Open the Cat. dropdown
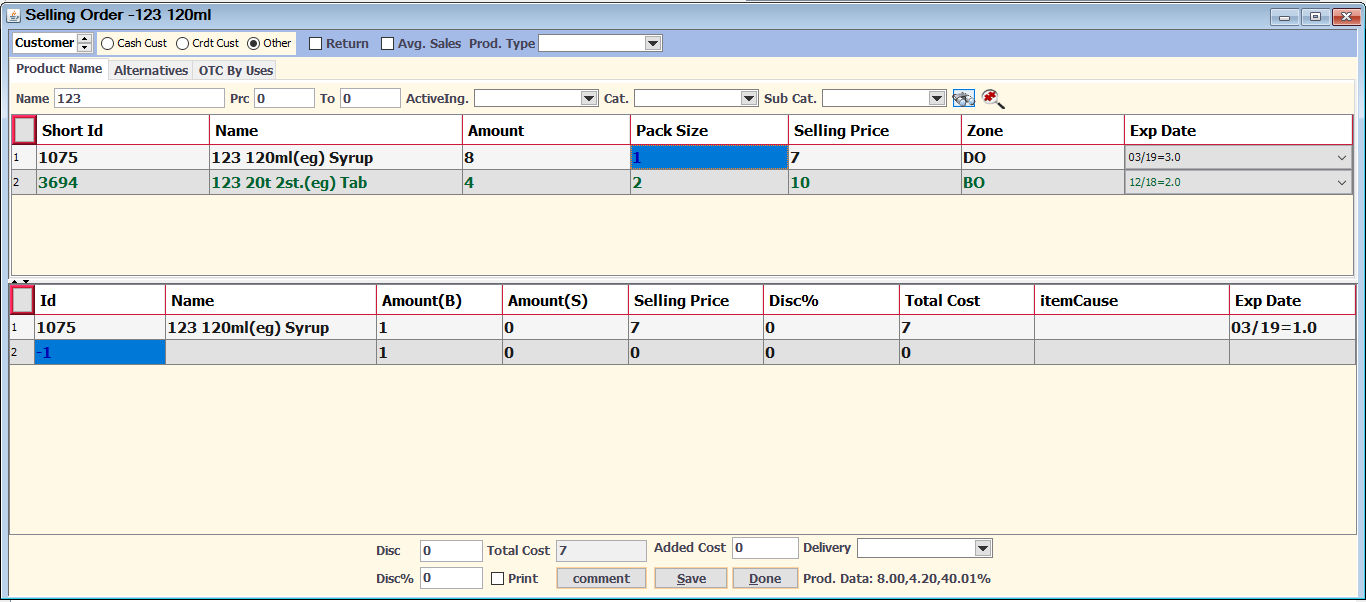The image size is (1366, 602). click(x=749, y=98)
